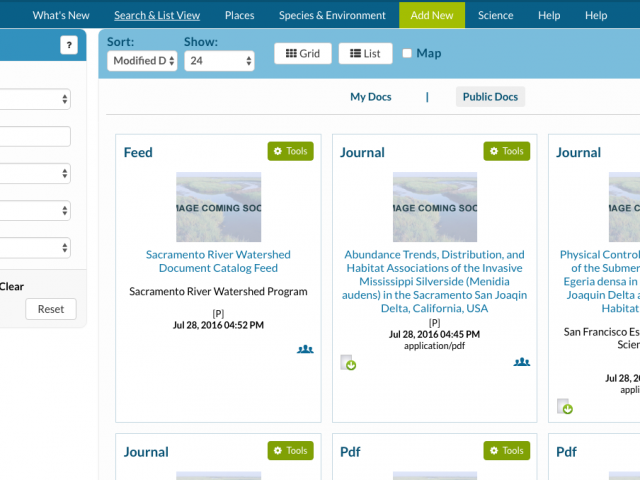This screenshot has height=480, width=640.
Task: Click the Reset button in the sidebar
Action: pos(51,309)
